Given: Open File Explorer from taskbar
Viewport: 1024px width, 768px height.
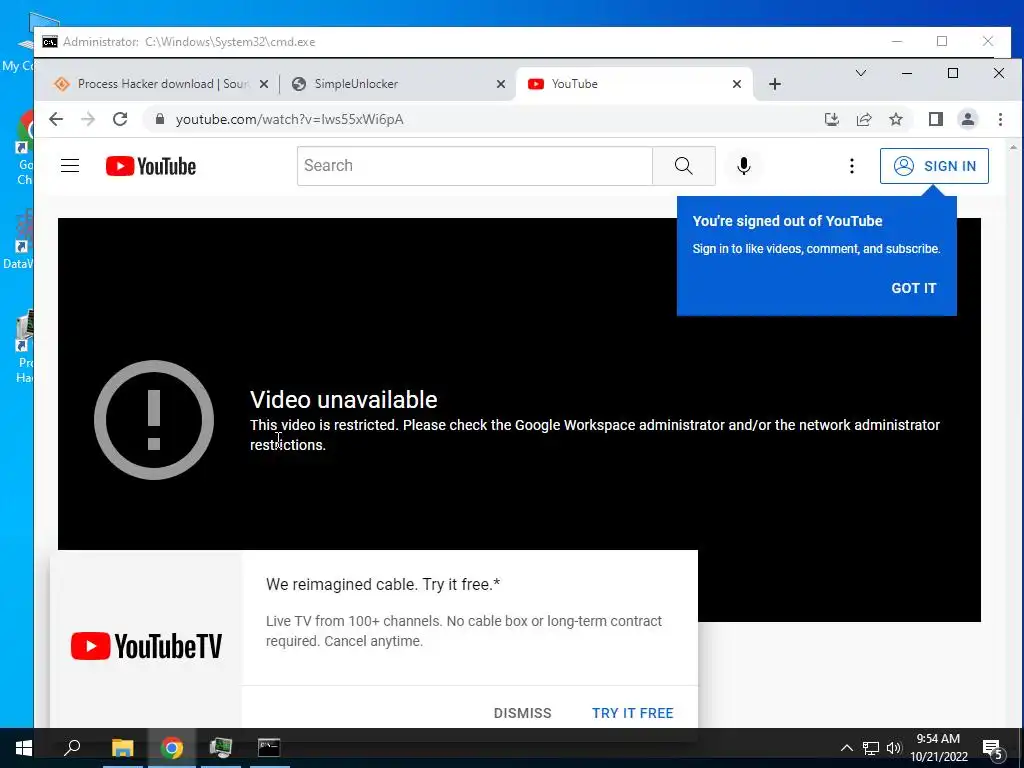Looking at the screenshot, I should point(122,748).
